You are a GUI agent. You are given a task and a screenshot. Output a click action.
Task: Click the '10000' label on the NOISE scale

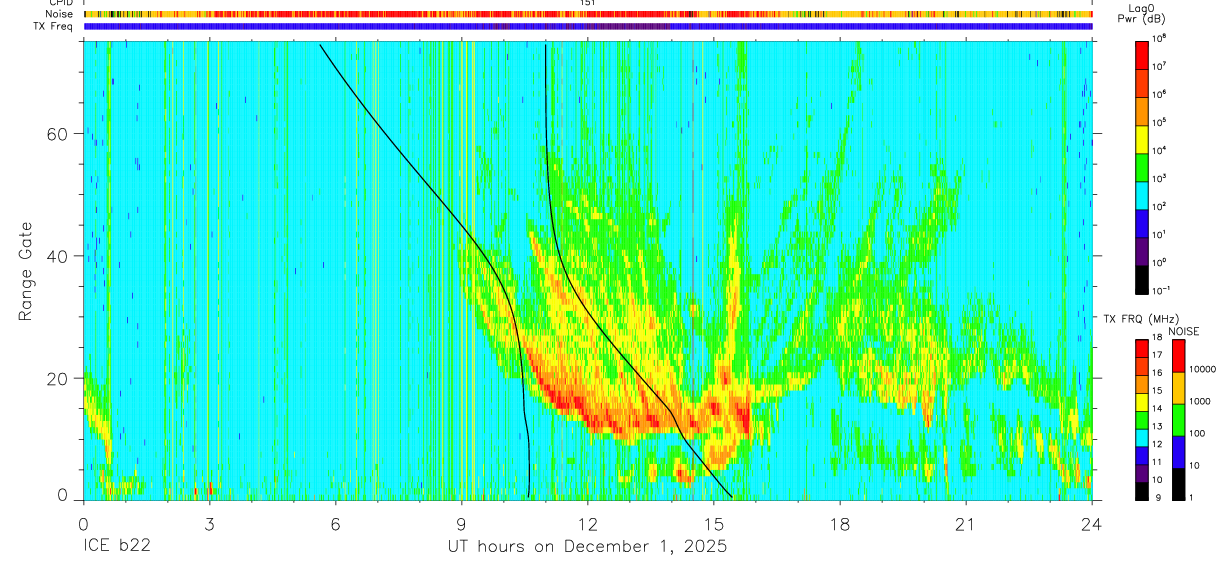pyautogui.click(x=1202, y=370)
